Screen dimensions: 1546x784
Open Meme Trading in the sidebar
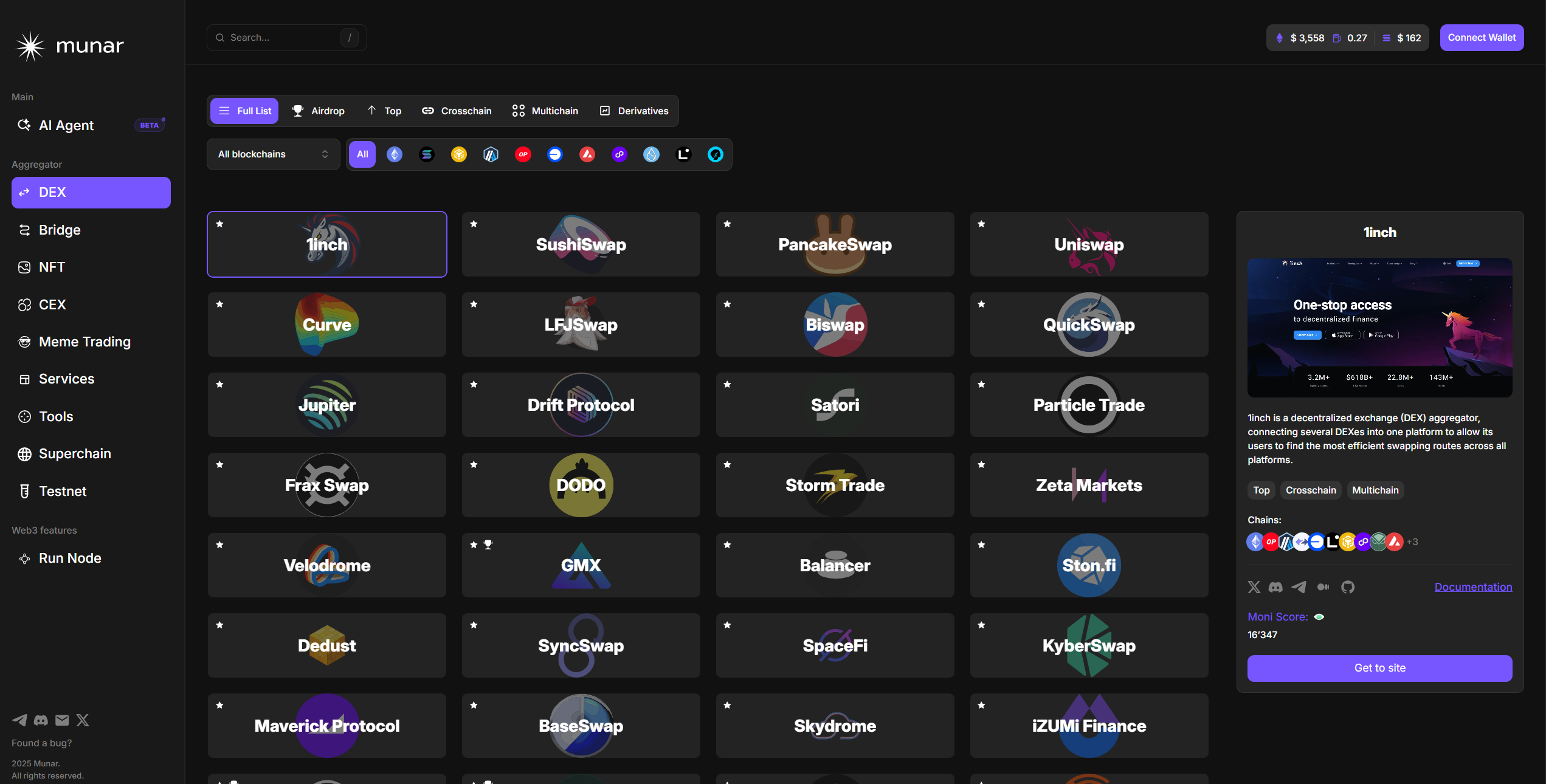(x=91, y=342)
